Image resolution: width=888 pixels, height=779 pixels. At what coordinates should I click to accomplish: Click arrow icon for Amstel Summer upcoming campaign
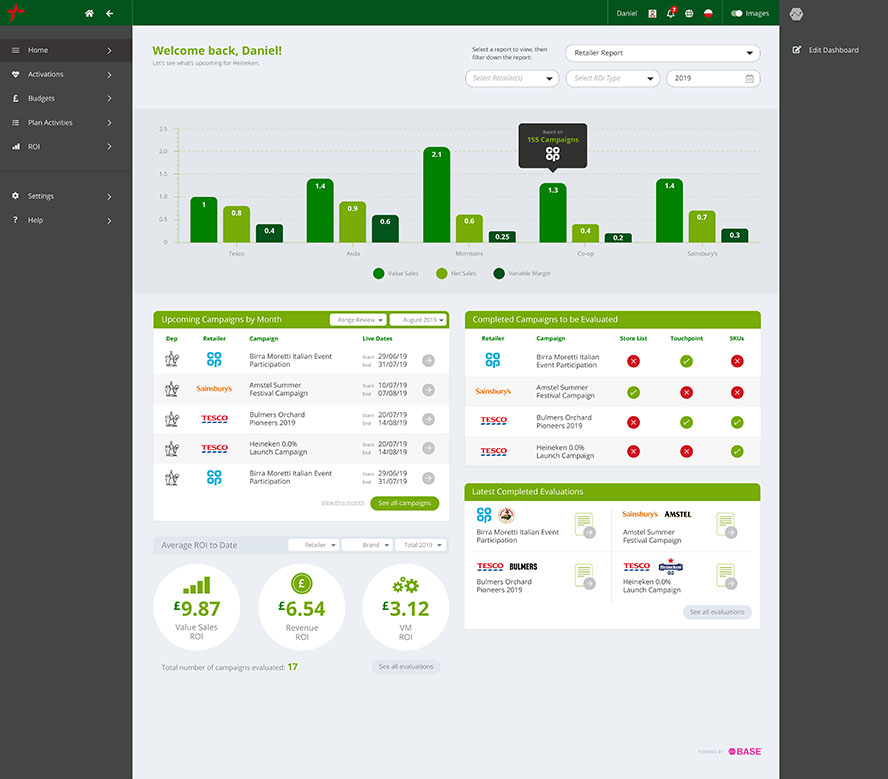point(428,389)
